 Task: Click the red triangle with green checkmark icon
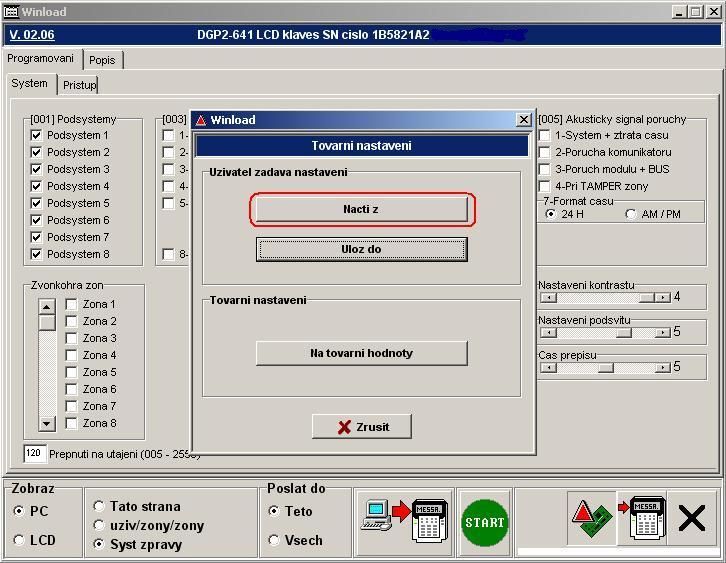click(x=592, y=520)
